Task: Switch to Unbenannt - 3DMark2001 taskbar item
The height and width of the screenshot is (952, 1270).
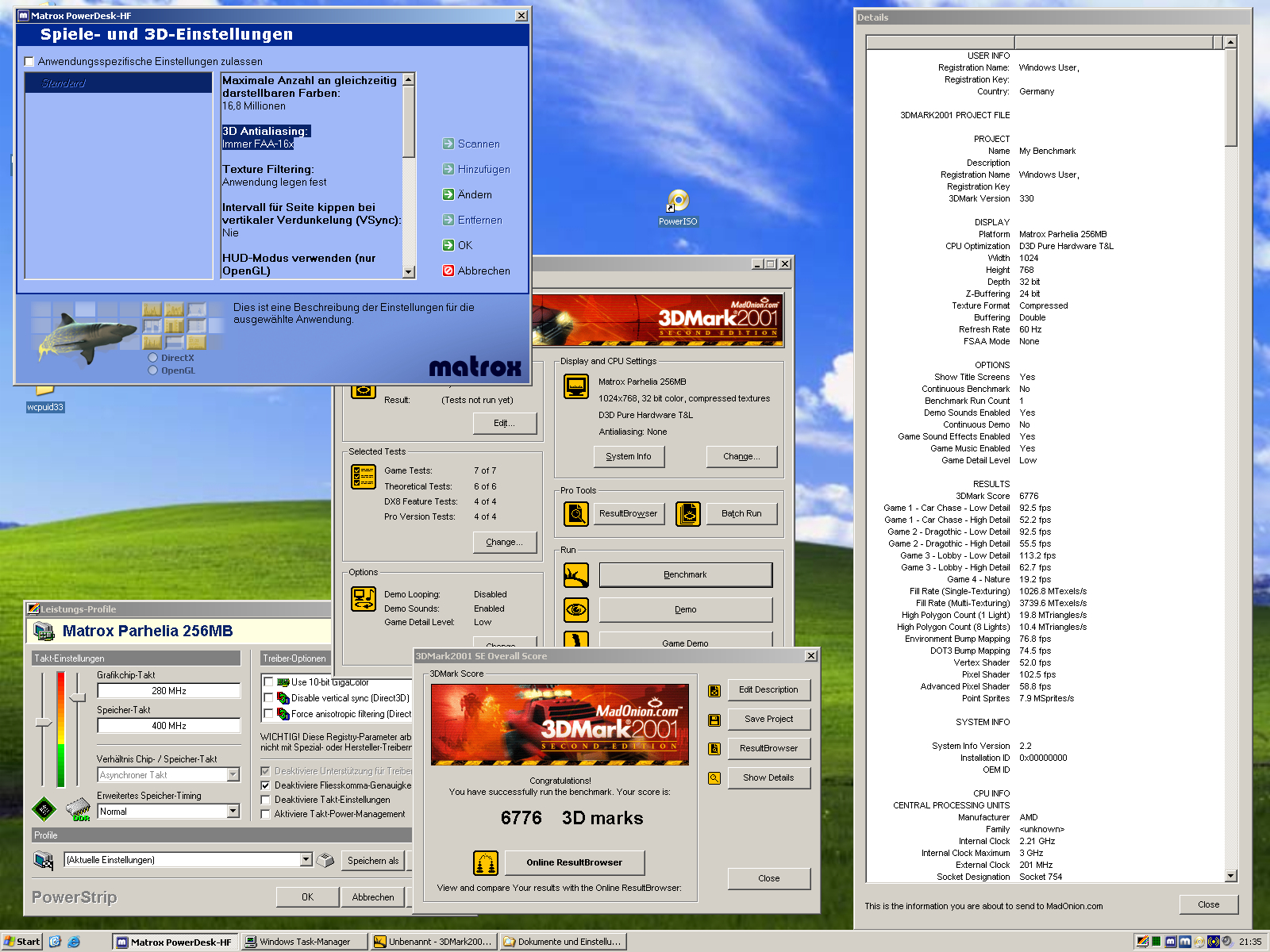Action: click(x=433, y=942)
